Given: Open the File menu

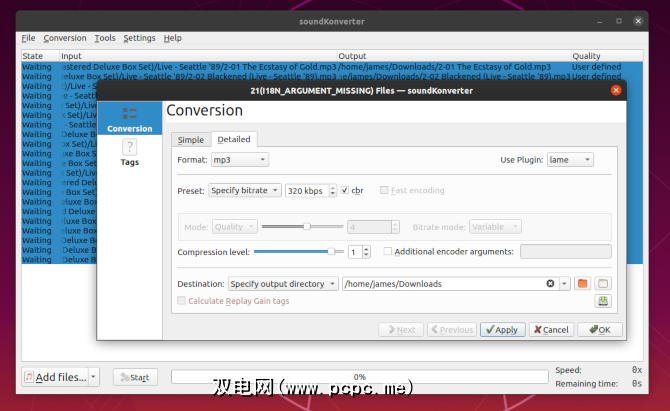Looking at the screenshot, I should pyautogui.click(x=28, y=38).
